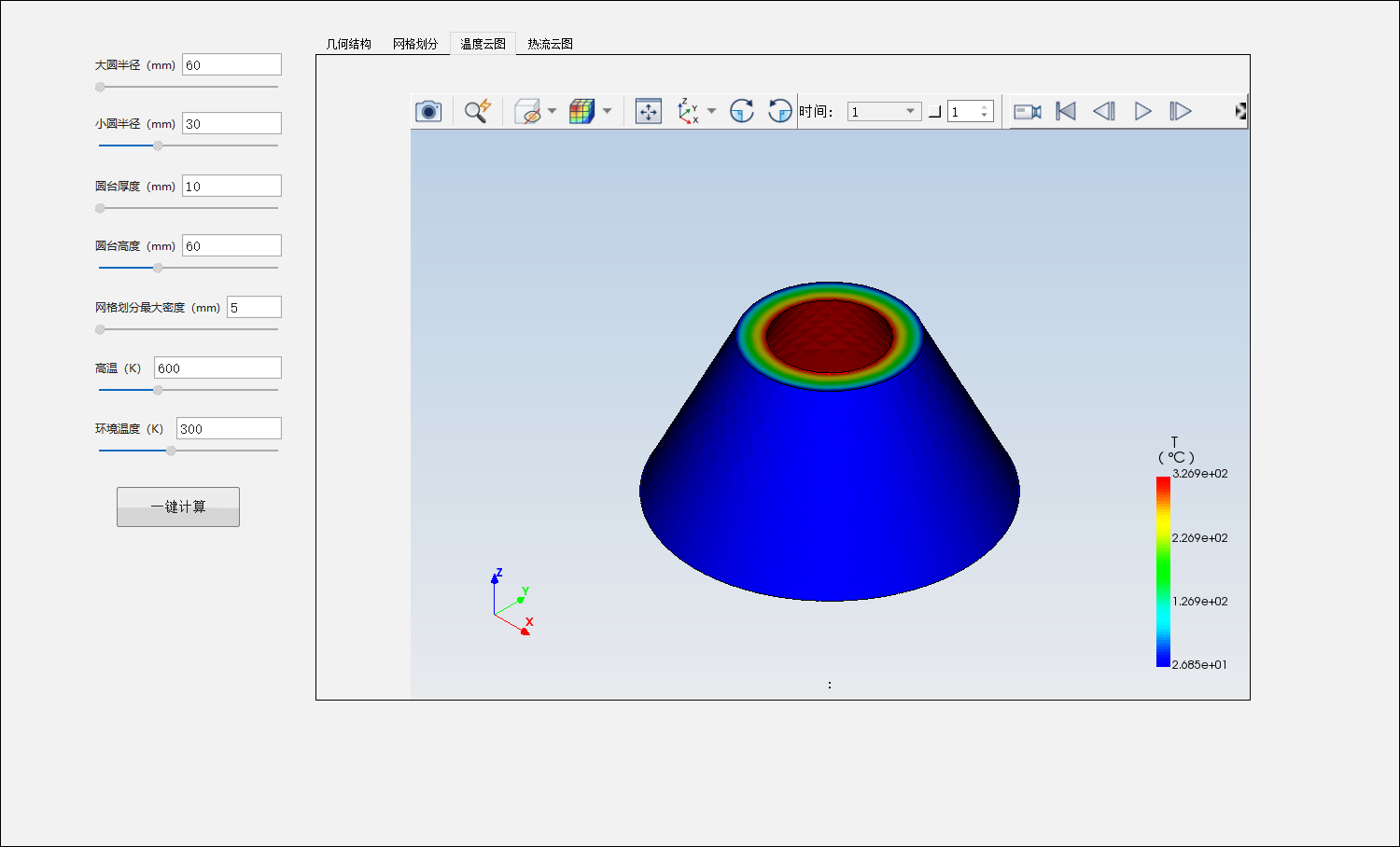Click the 小圆半径 slider handle
Screen dimensions: 1400x847
(x=158, y=146)
